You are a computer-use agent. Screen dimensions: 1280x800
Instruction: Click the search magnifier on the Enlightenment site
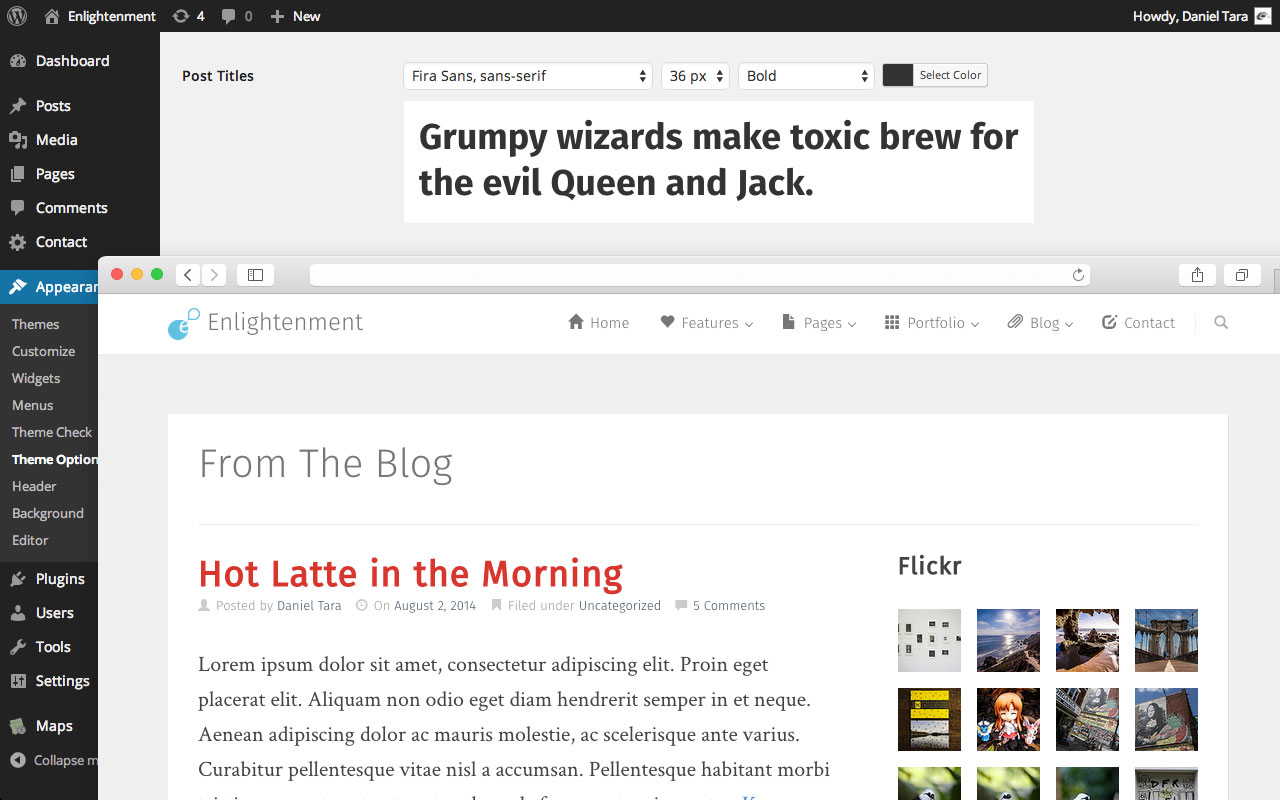coord(1220,323)
